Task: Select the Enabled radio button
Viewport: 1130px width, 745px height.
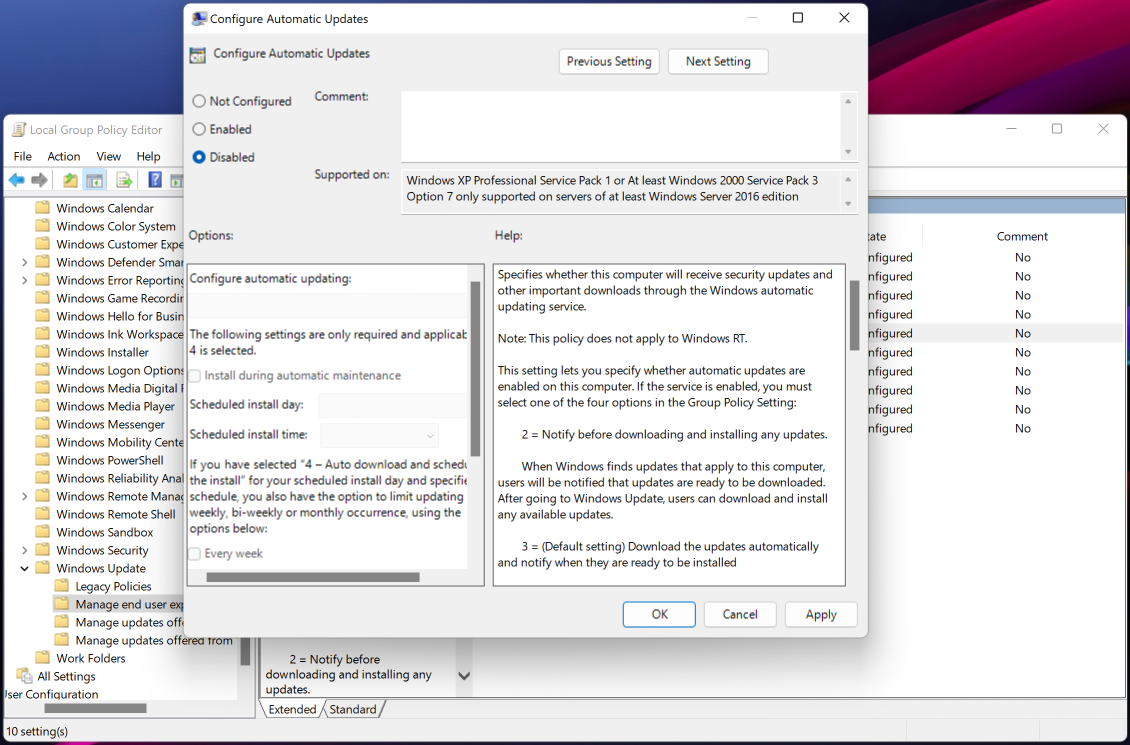Action: (200, 129)
